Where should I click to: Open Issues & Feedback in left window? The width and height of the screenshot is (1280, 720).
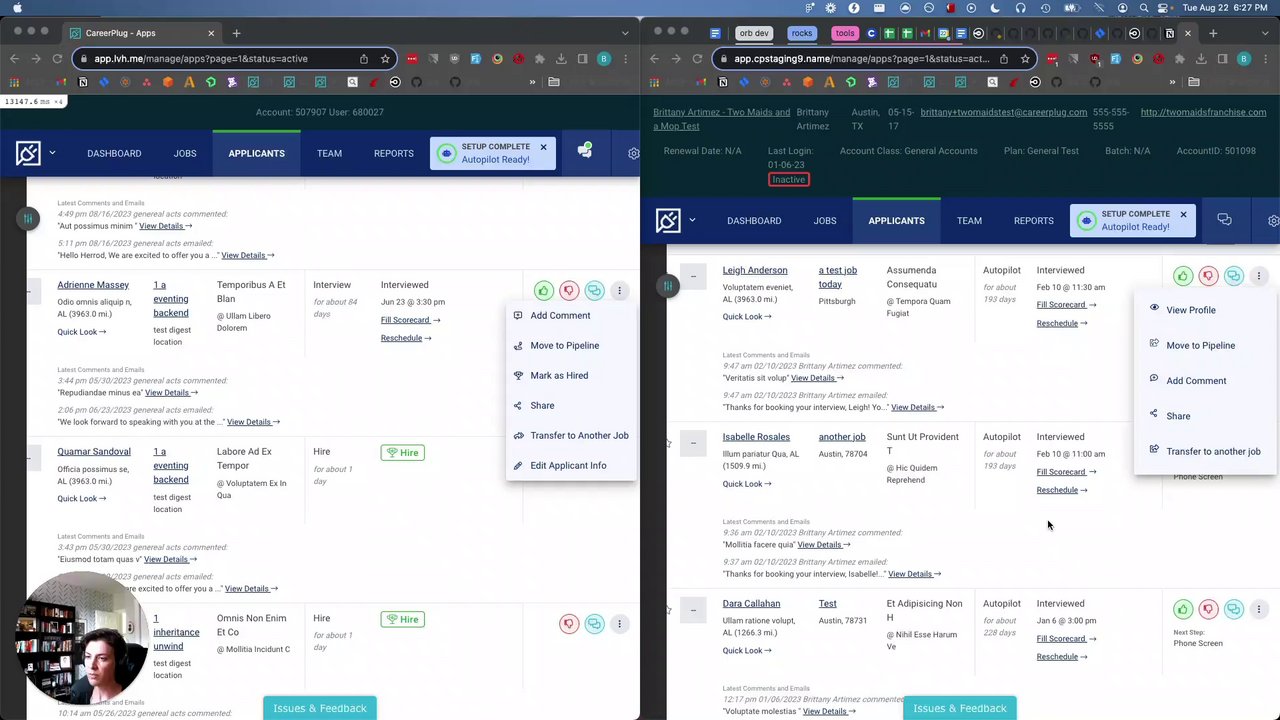pyautogui.click(x=320, y=708)
